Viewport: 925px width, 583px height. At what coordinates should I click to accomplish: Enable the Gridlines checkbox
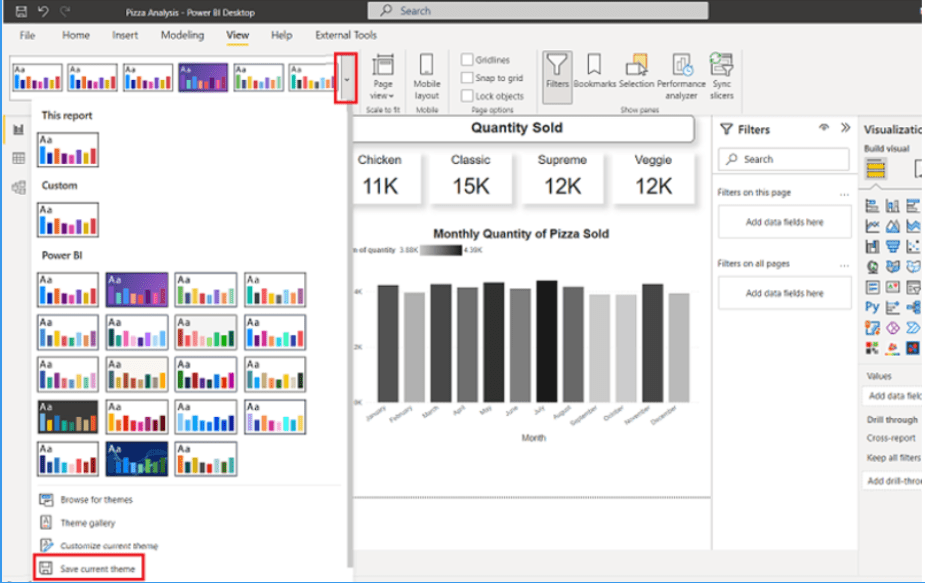pos(467,60)
